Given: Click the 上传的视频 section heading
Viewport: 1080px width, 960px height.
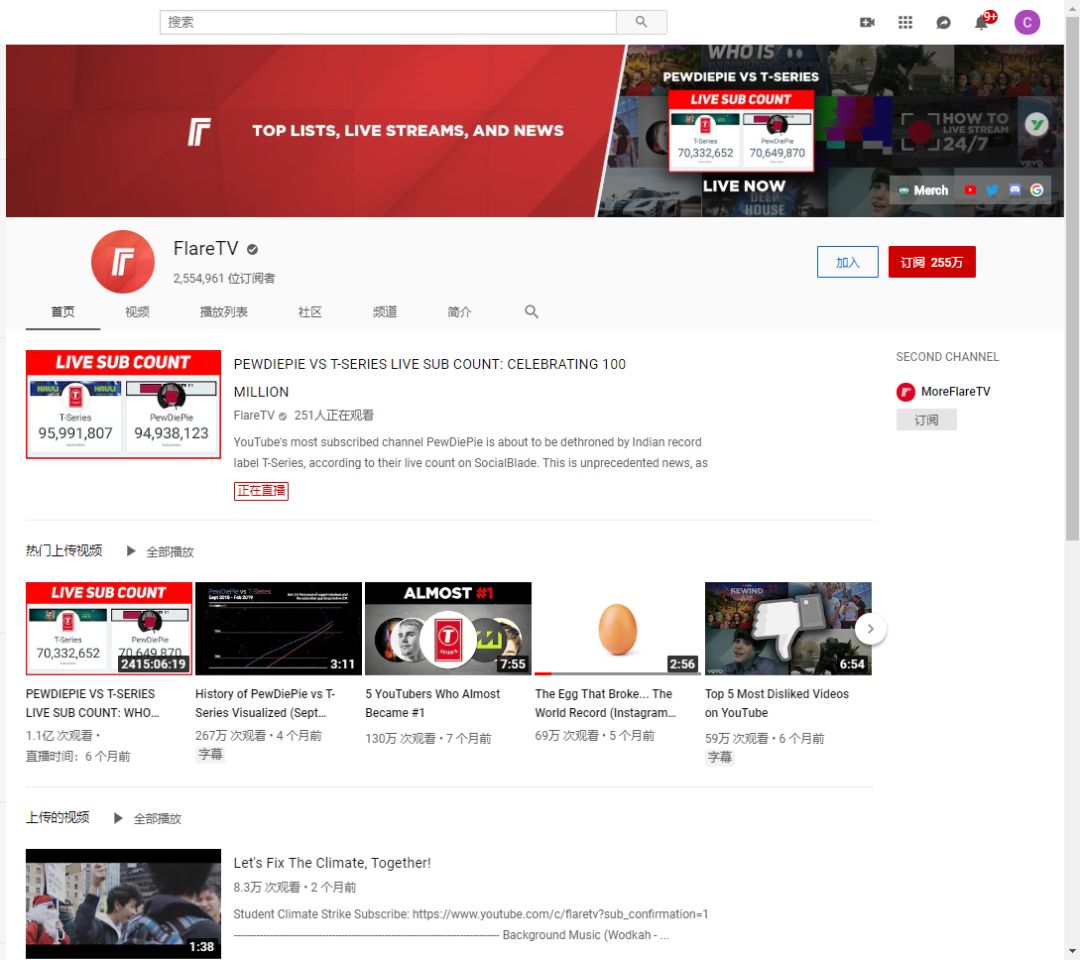Looking at the screenshot, I should (x=57, y=817).
